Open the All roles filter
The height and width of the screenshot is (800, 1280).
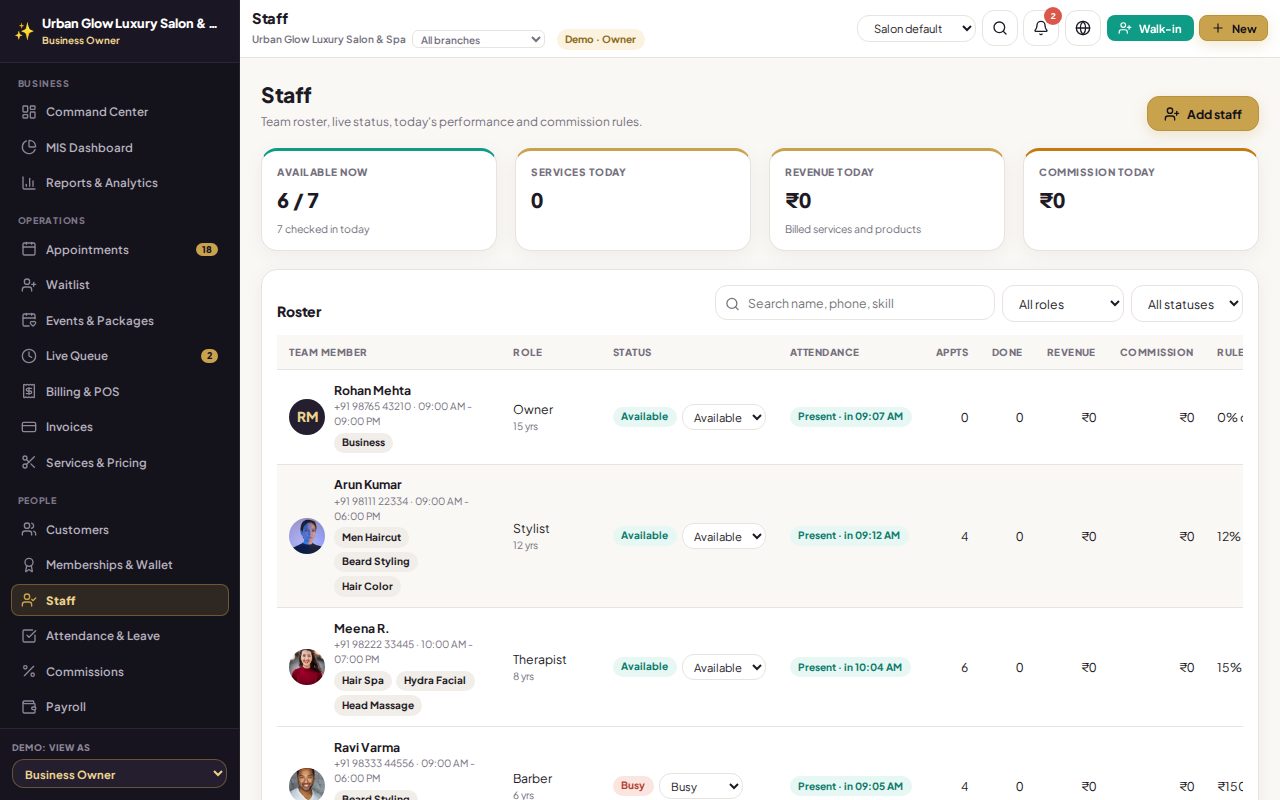pyautogui.click(x=1063, y=304)
